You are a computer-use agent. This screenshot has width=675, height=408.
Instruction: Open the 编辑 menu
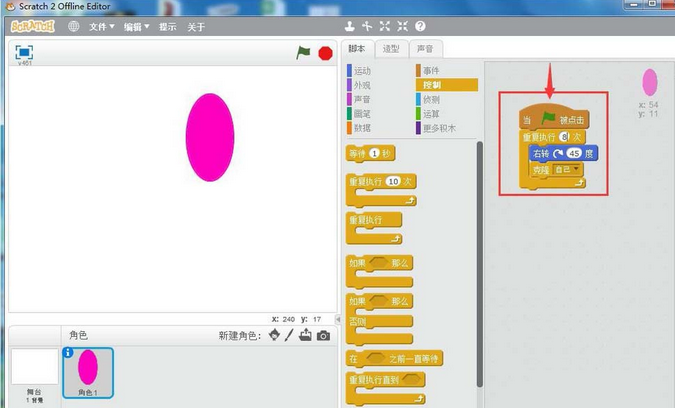[136, 27]
